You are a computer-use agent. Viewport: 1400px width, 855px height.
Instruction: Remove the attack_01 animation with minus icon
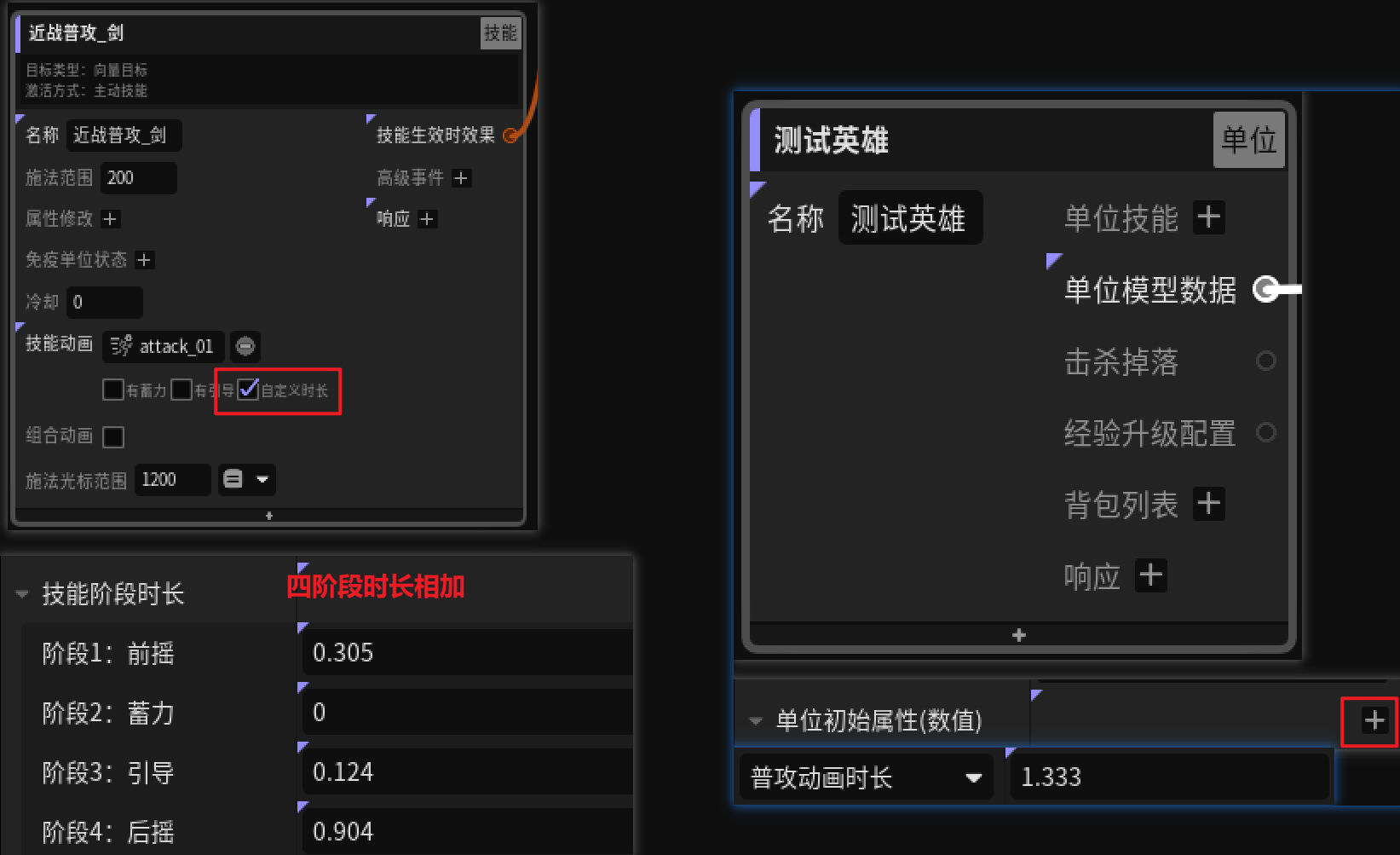(x=245, y=346)
